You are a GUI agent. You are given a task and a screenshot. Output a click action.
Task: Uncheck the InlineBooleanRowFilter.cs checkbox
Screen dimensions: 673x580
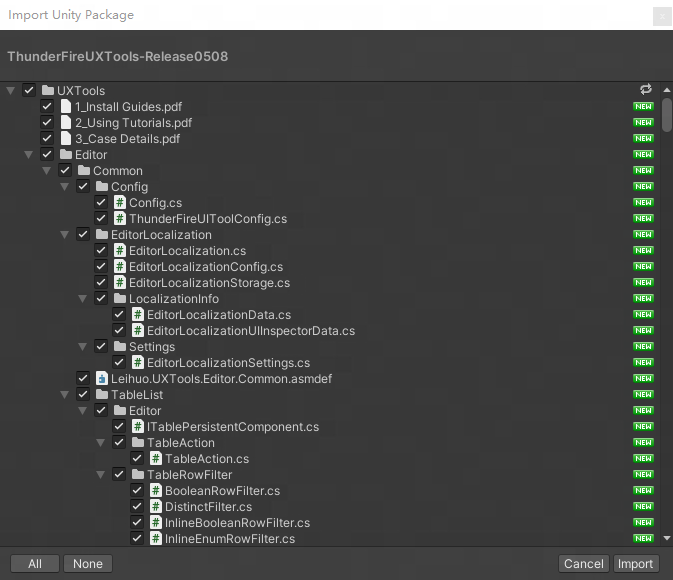pyautogui.click(x=137, y=522)
